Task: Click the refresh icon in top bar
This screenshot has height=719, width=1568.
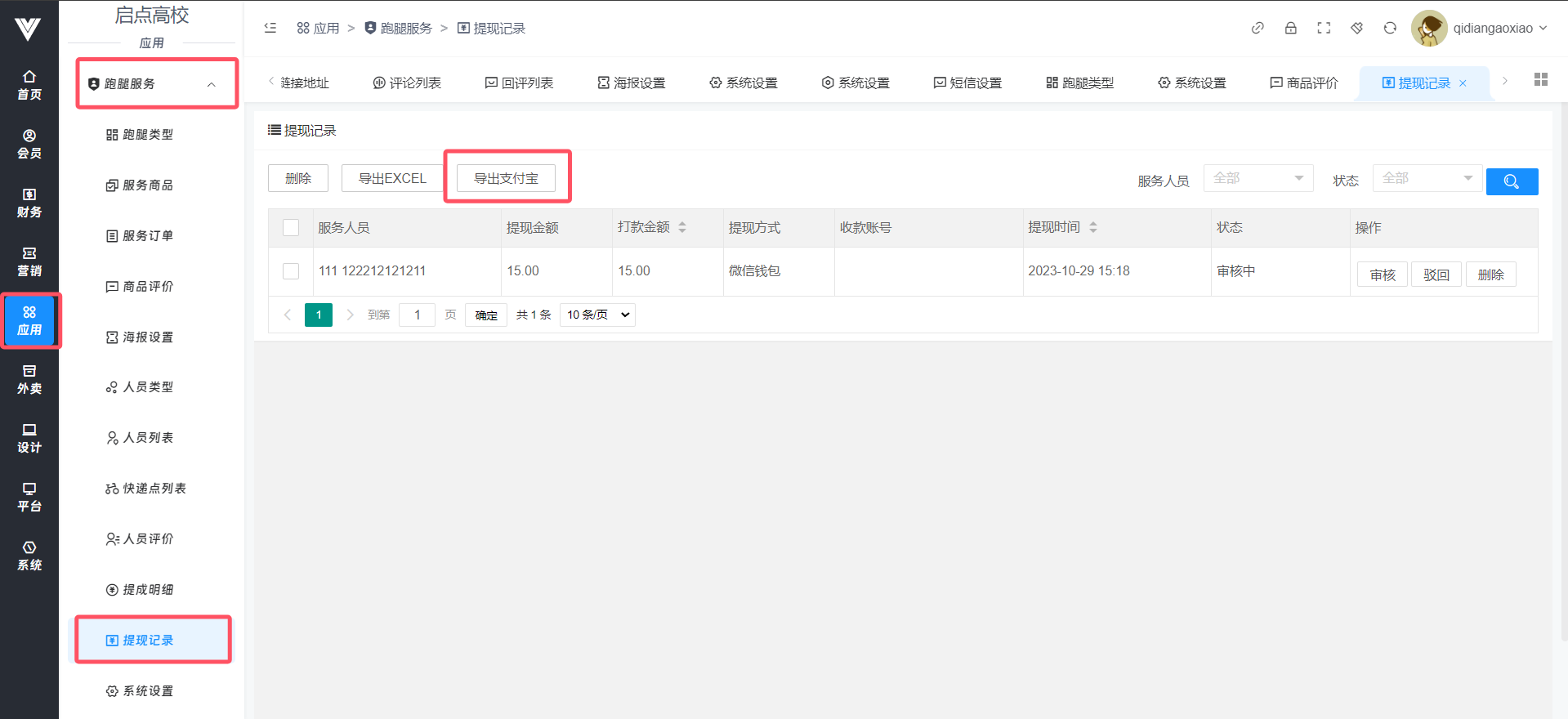Action: click(1390, 28)
